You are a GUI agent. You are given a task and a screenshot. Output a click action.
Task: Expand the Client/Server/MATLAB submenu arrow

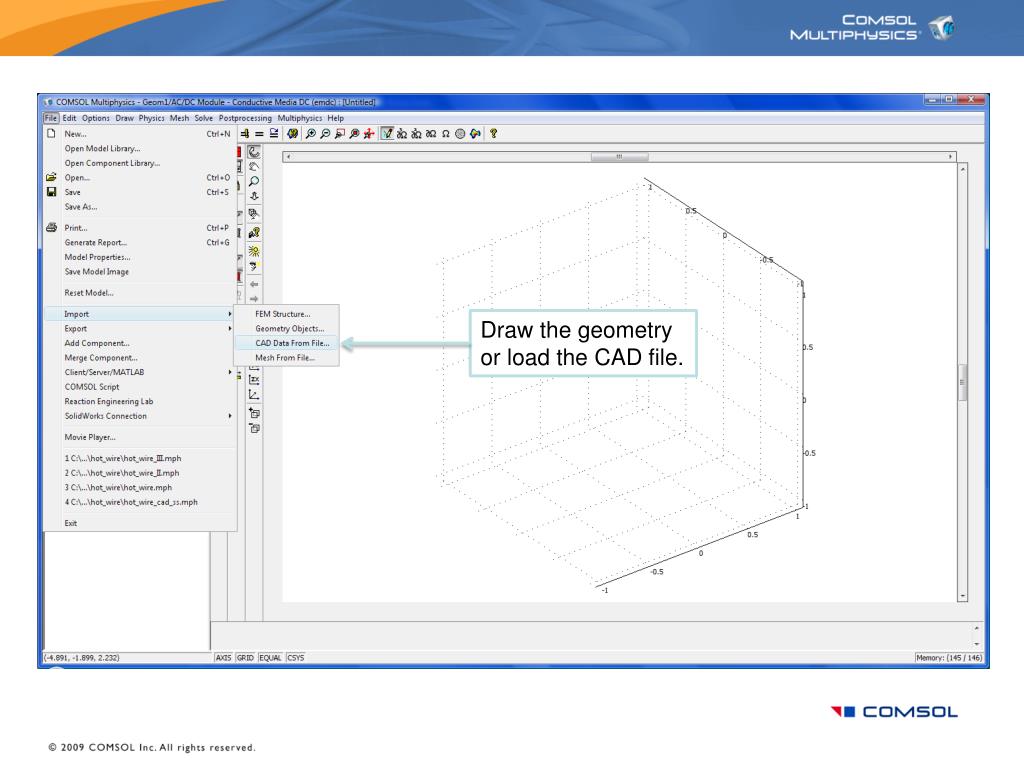pyautogui.click(x=230, y=372)
